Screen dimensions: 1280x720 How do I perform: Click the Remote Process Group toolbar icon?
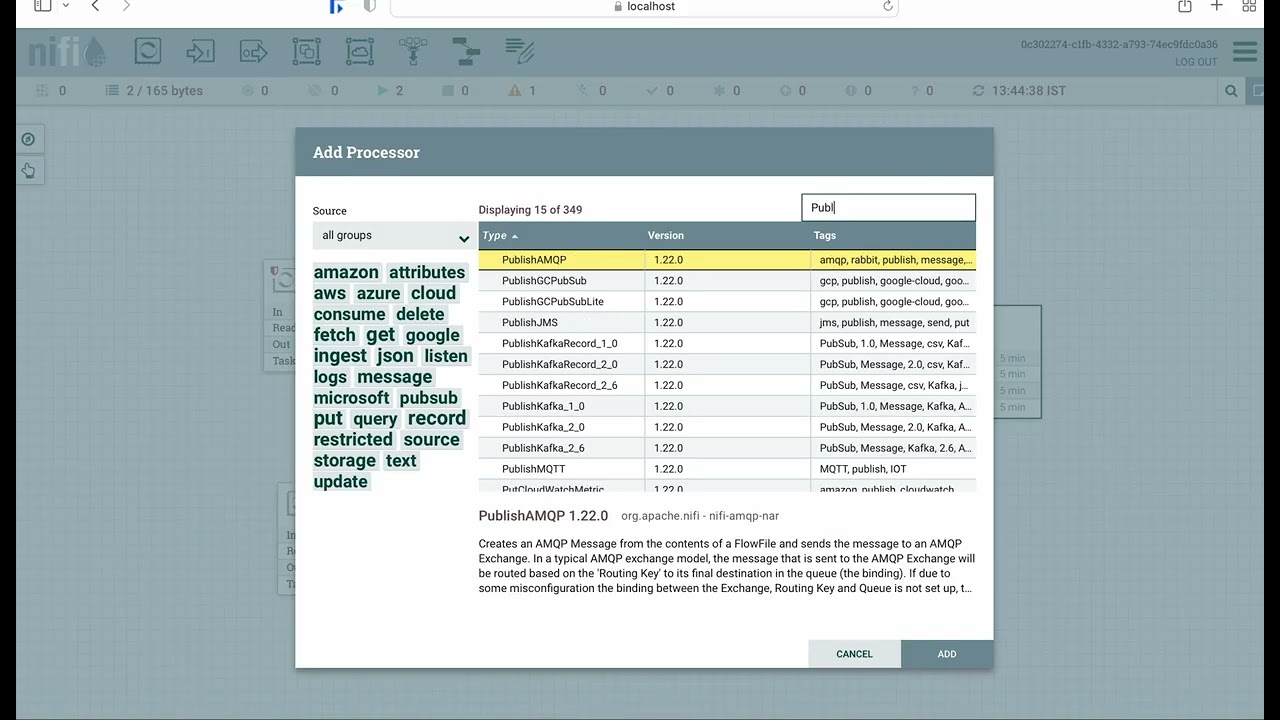[x=360, y=51]
